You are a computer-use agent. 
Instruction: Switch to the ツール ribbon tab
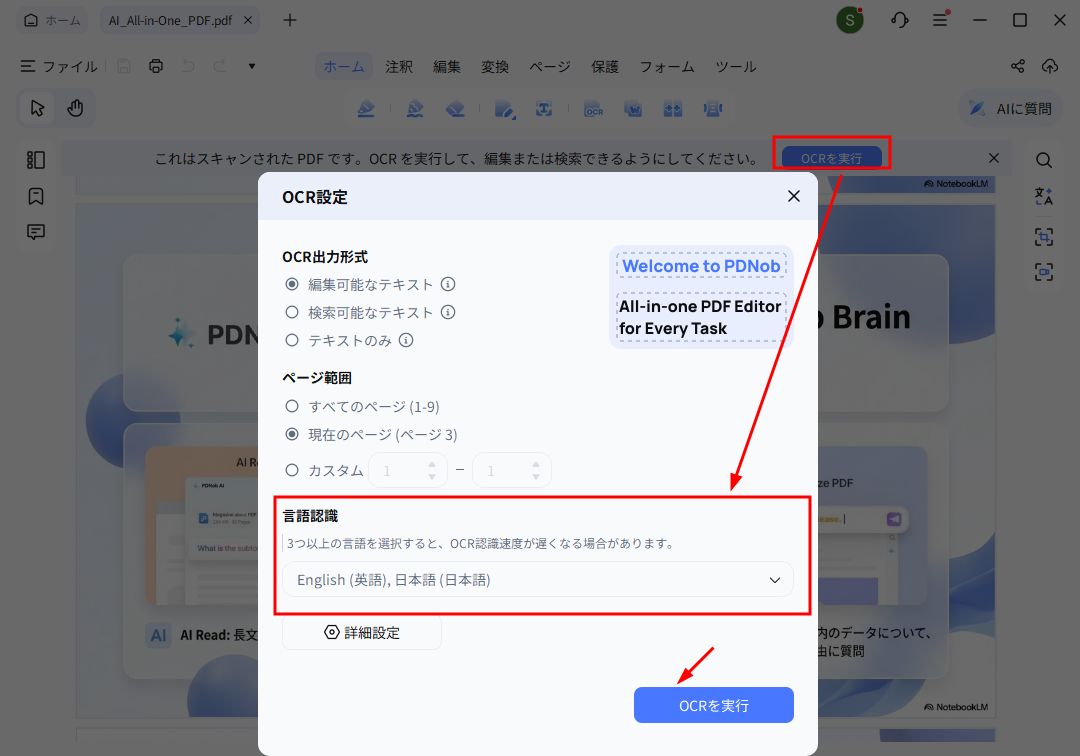(736, 67)
